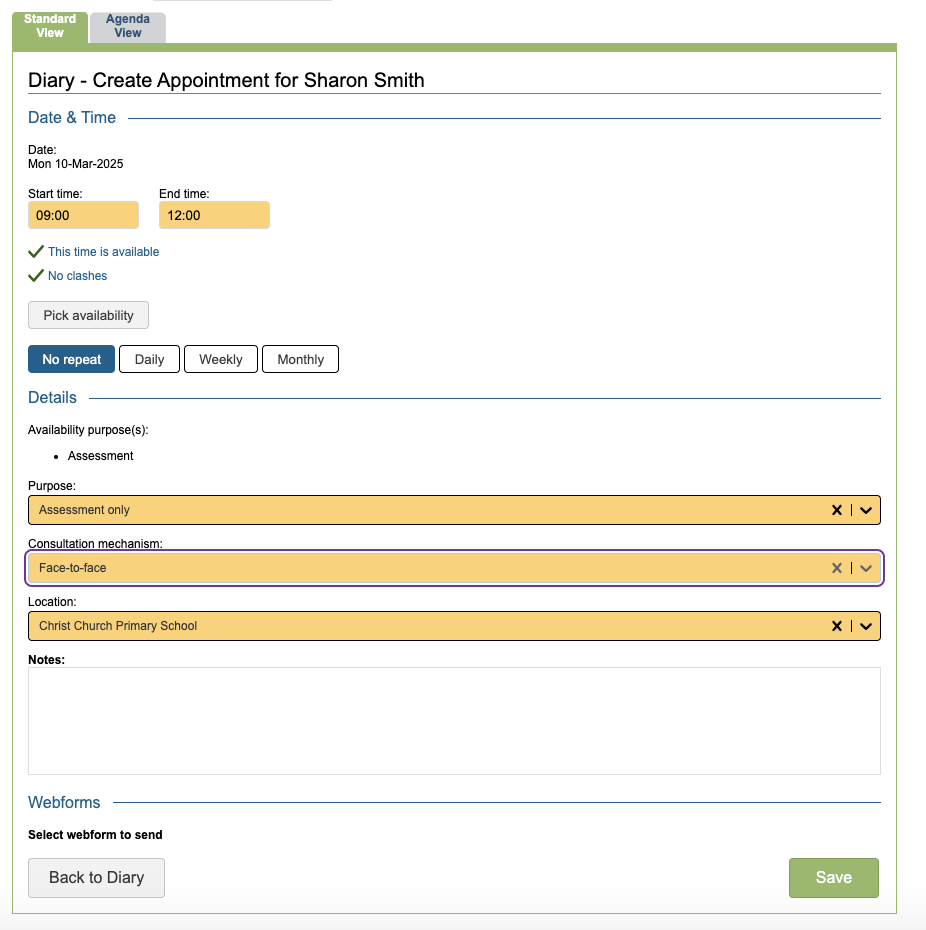Click the End time field showing 12:00
The width and height of the screenshot is (926, 930).
click(214, 215)
